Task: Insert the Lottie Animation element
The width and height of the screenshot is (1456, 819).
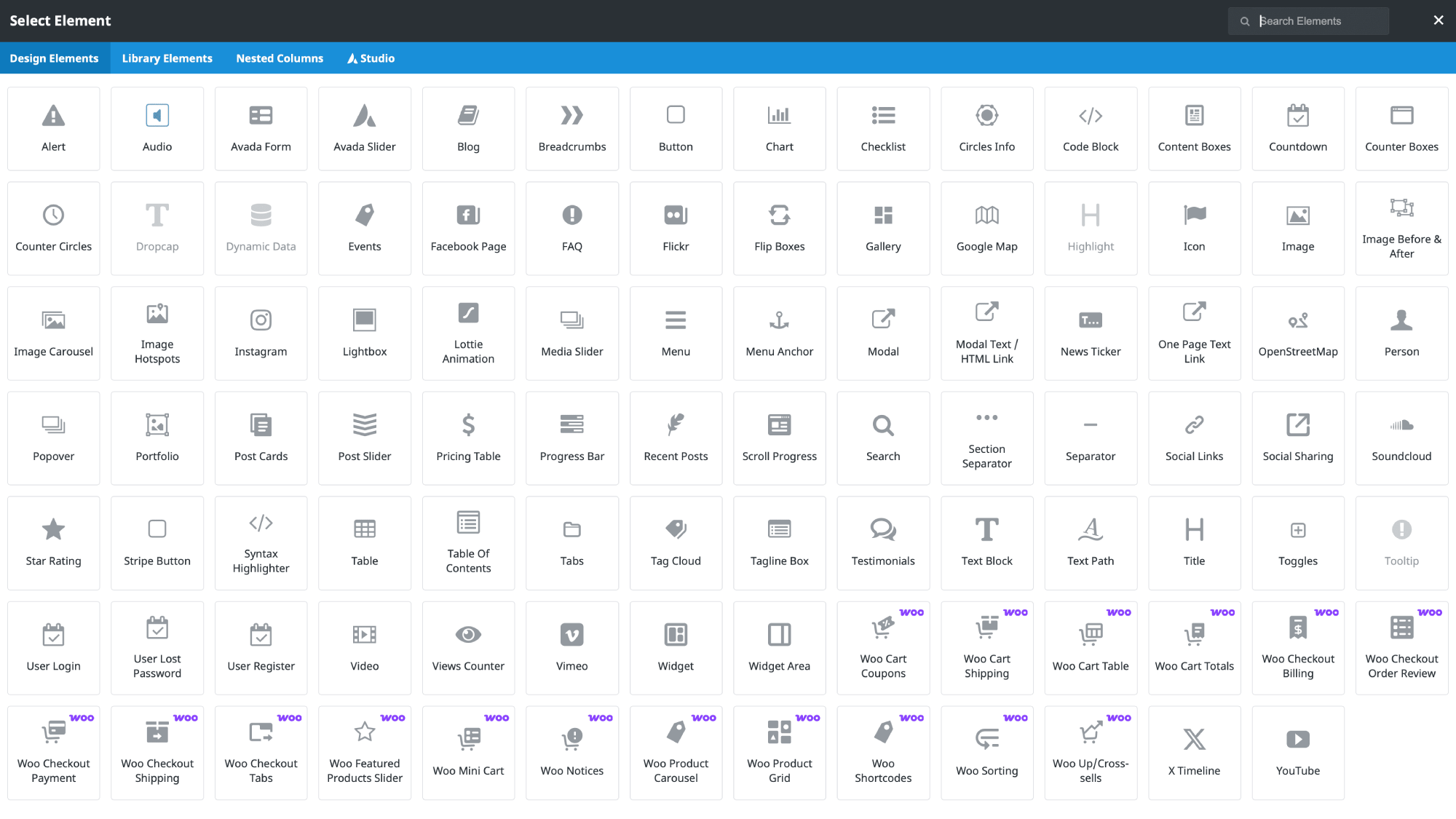Action: (x=468, y=333)
